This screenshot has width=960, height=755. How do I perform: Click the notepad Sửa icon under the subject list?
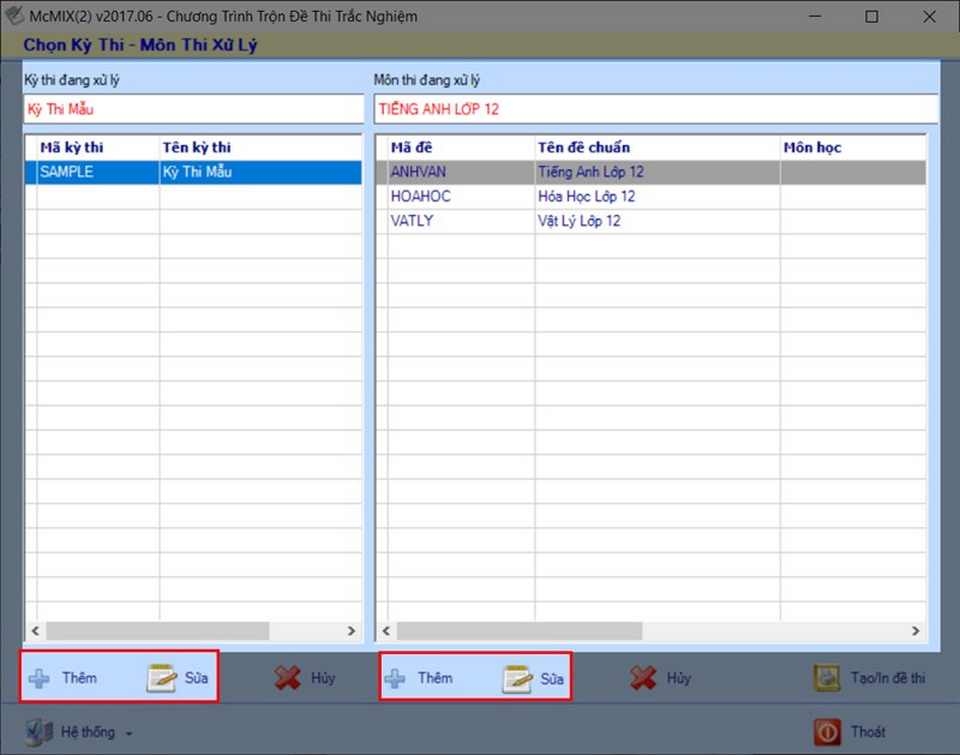click(517, 678)
